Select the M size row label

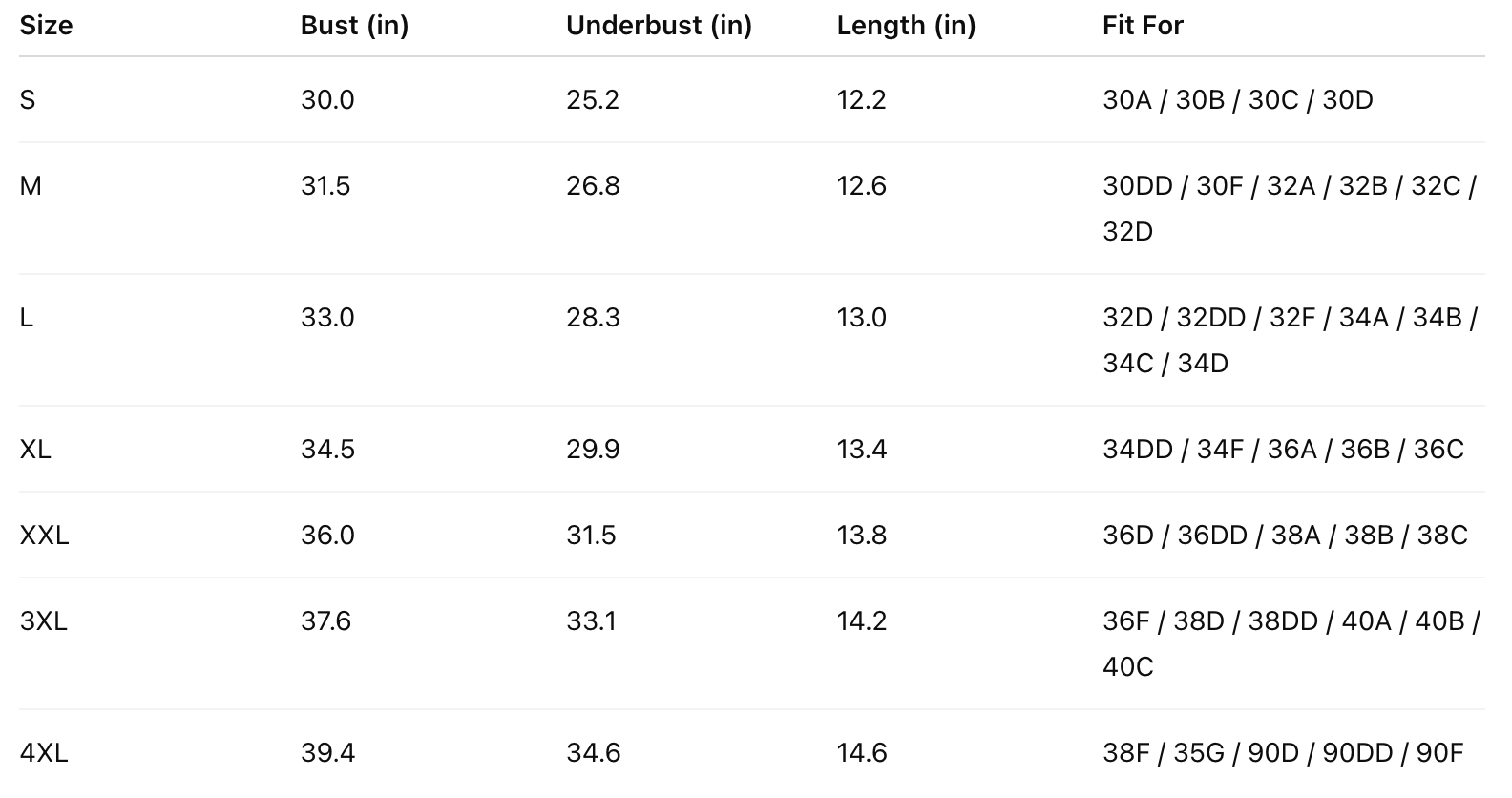coord(31,186)
